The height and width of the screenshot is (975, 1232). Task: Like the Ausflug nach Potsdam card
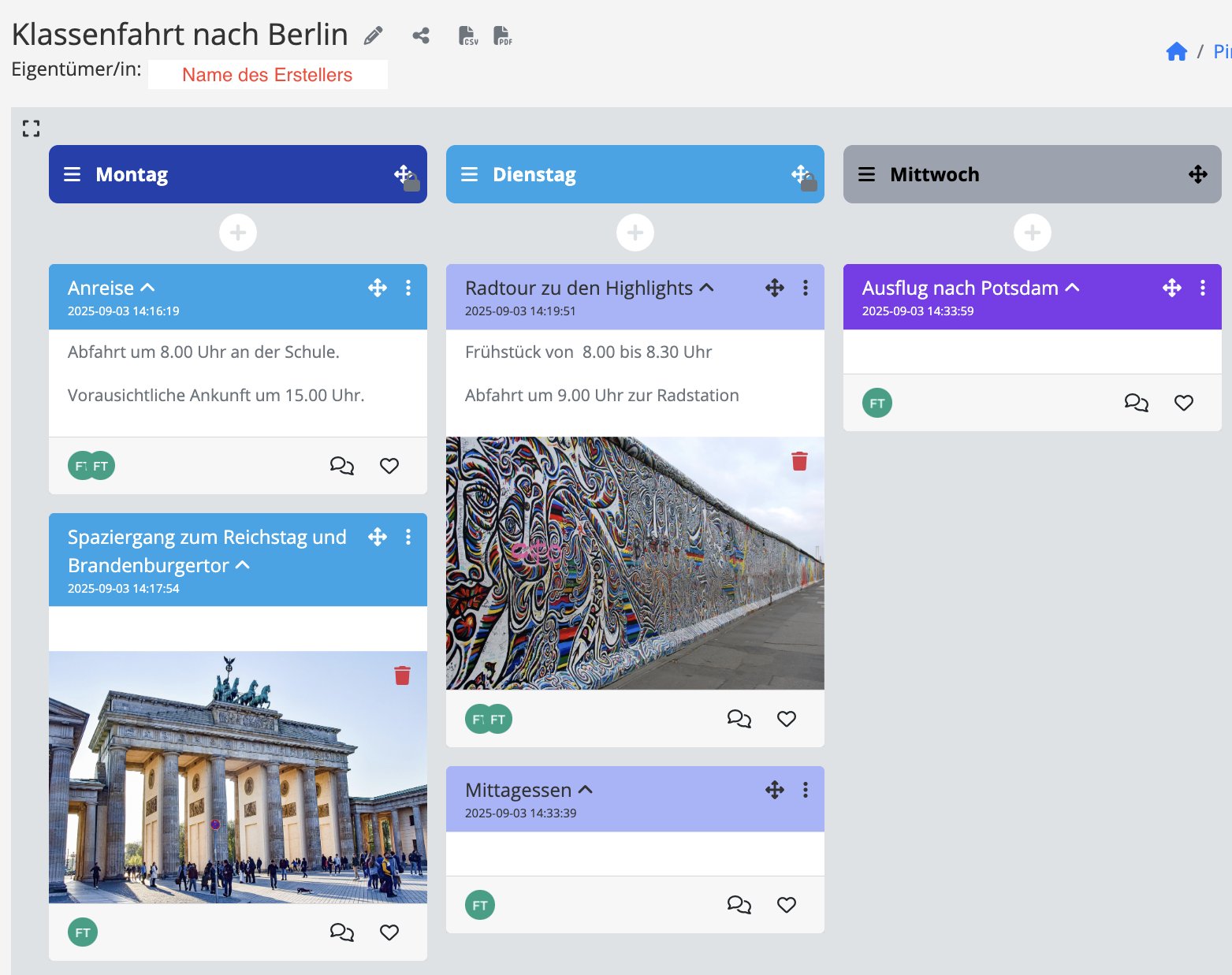point(1183,403)
